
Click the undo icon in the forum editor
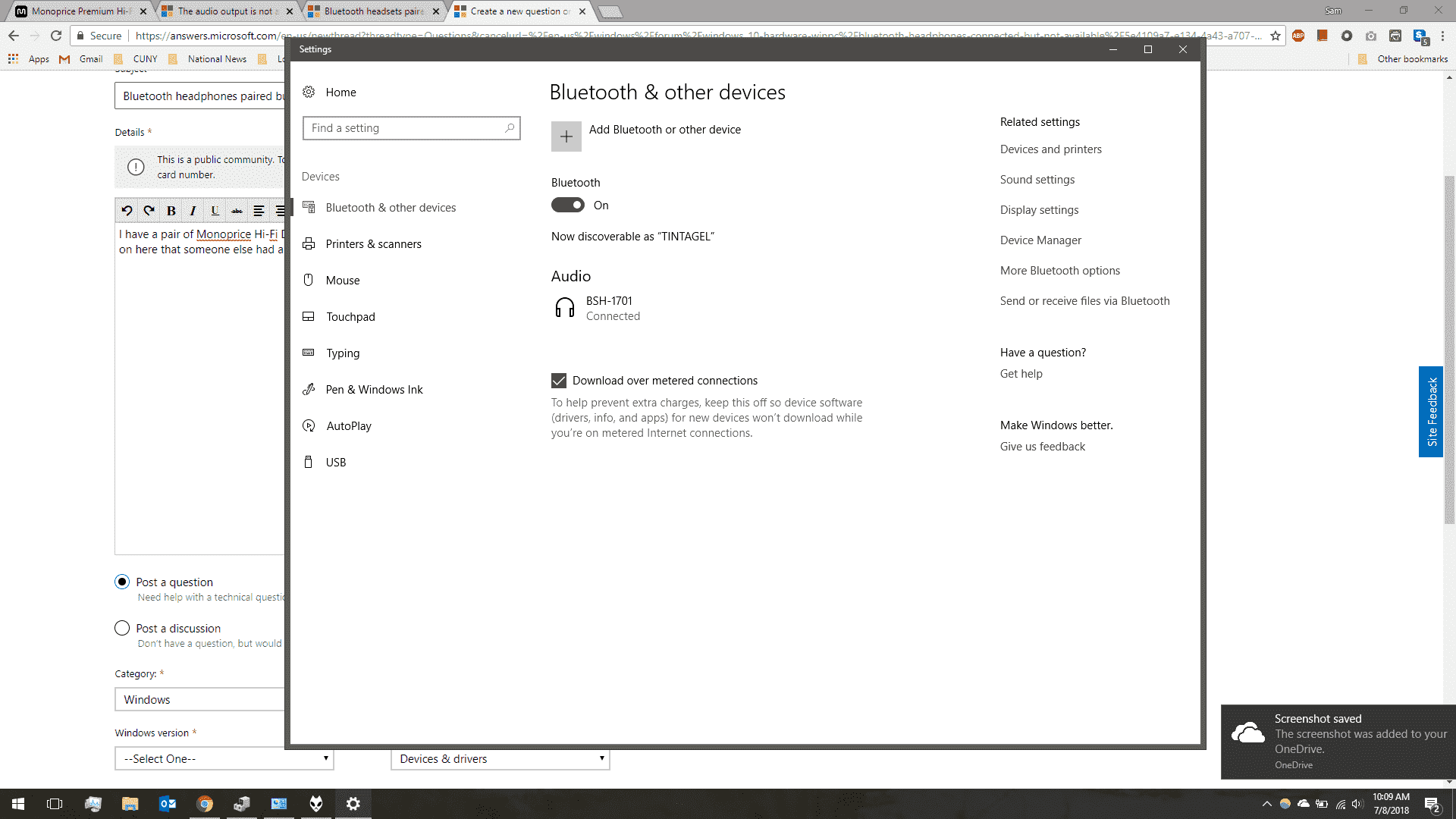tap(127, 211)
